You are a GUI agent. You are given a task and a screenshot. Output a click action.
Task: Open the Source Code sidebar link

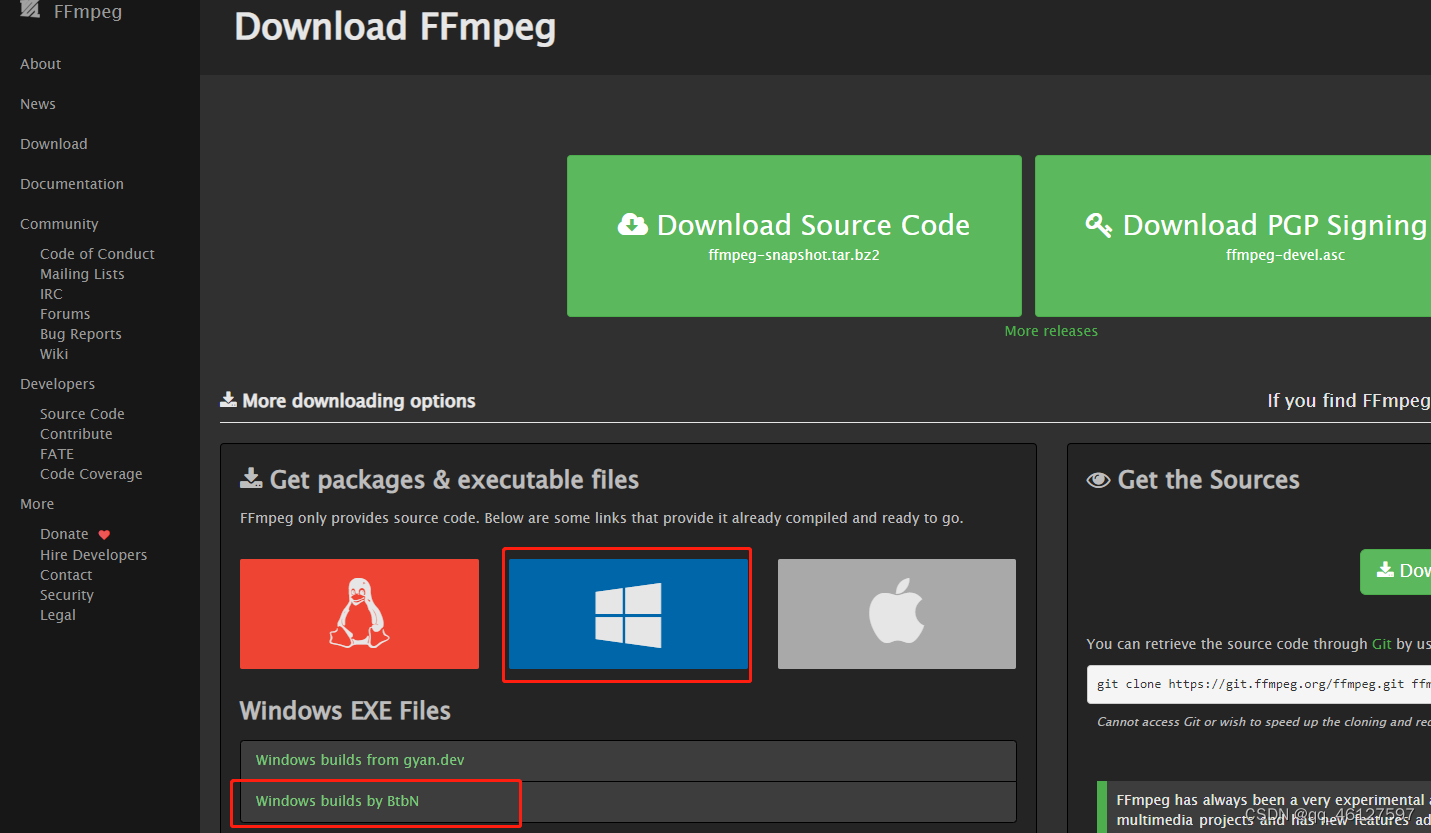82,414
